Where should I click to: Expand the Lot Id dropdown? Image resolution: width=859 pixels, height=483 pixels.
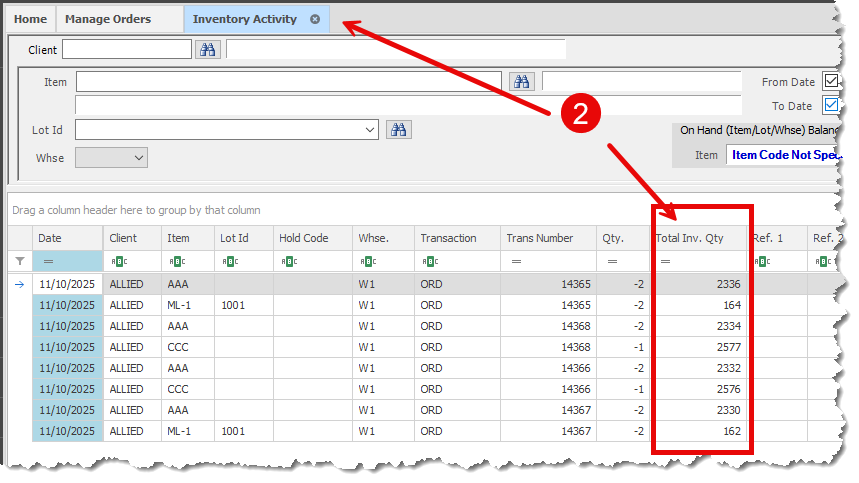(370, 129)
